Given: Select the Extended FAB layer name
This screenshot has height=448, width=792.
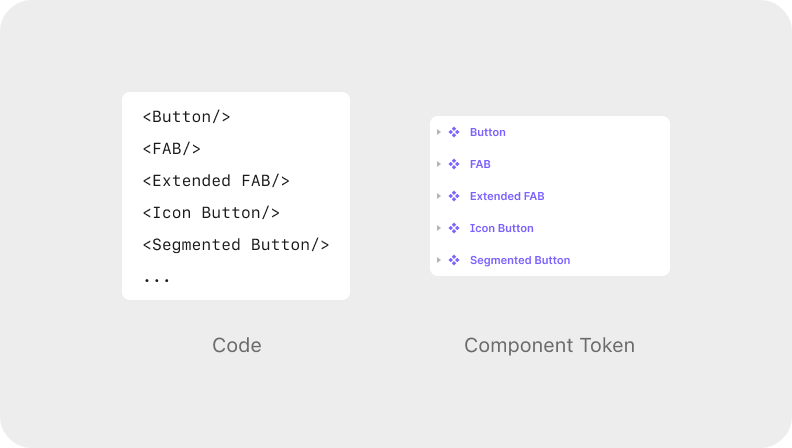Looking at the screenshot, I should tap(507, 196).
